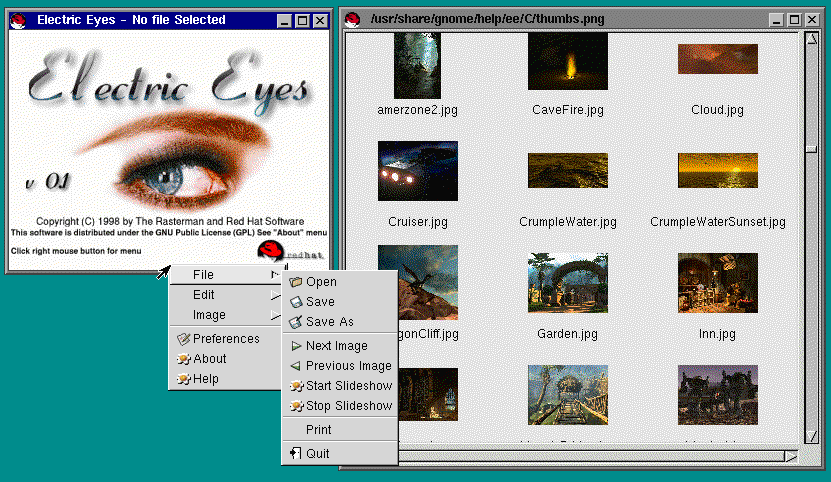Click the About menu icon
Screen dimensions: 831x482
tap(183, 359)
